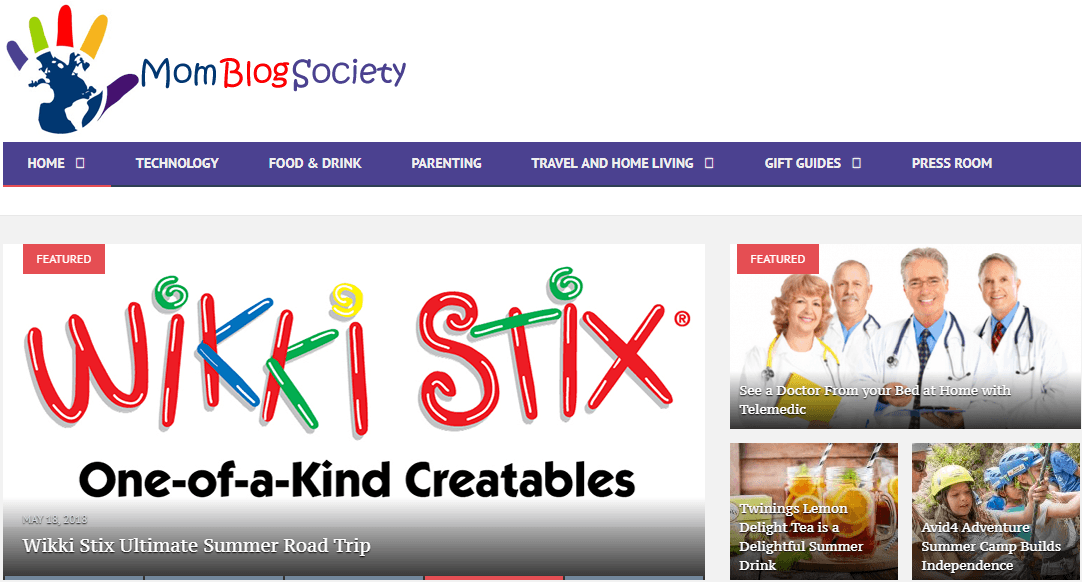This screenshot has height=582, width=1082.
Task: Open the Technology menu item
Action: (177, 164)
